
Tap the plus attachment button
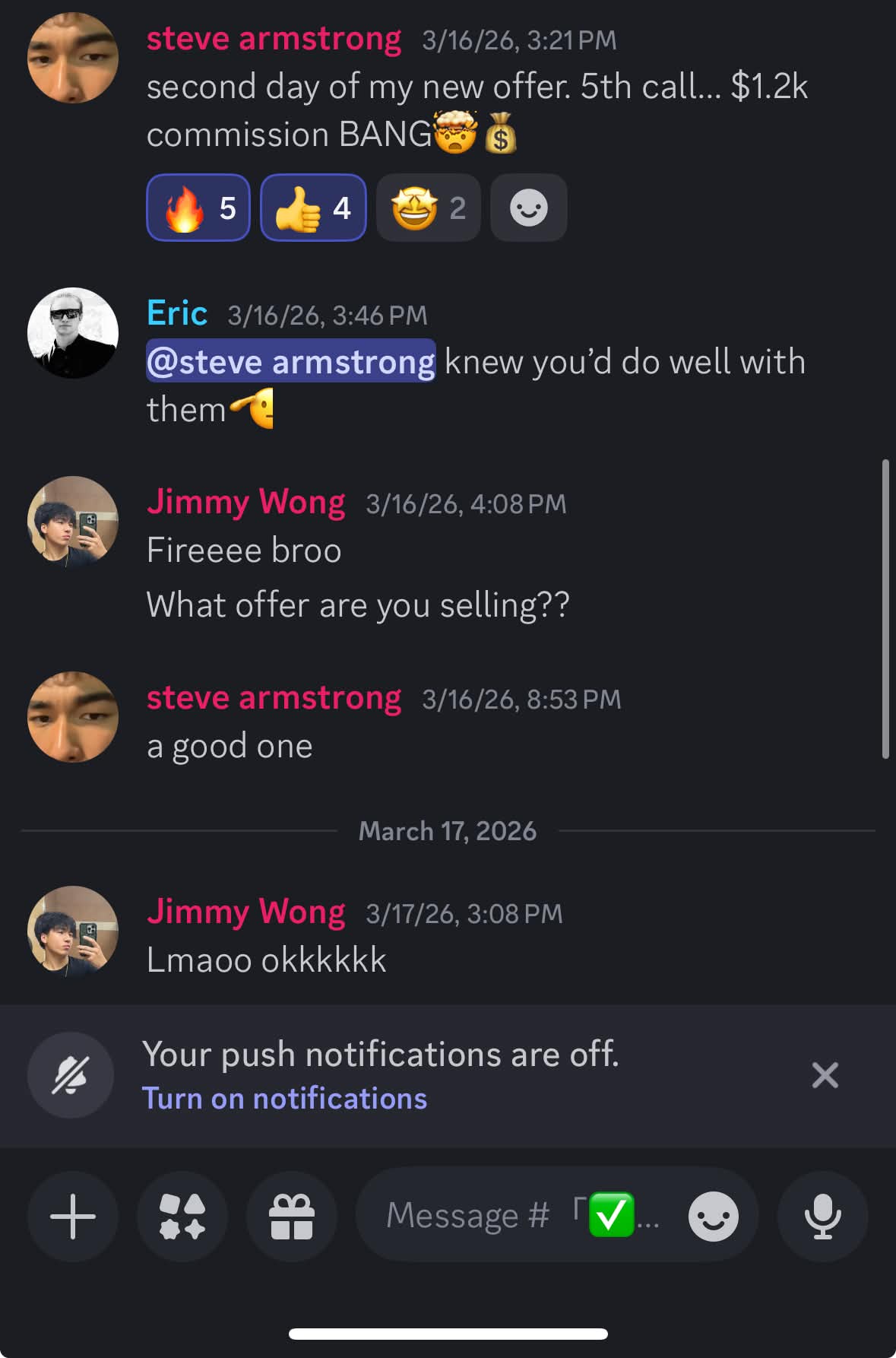[73, 1216]
